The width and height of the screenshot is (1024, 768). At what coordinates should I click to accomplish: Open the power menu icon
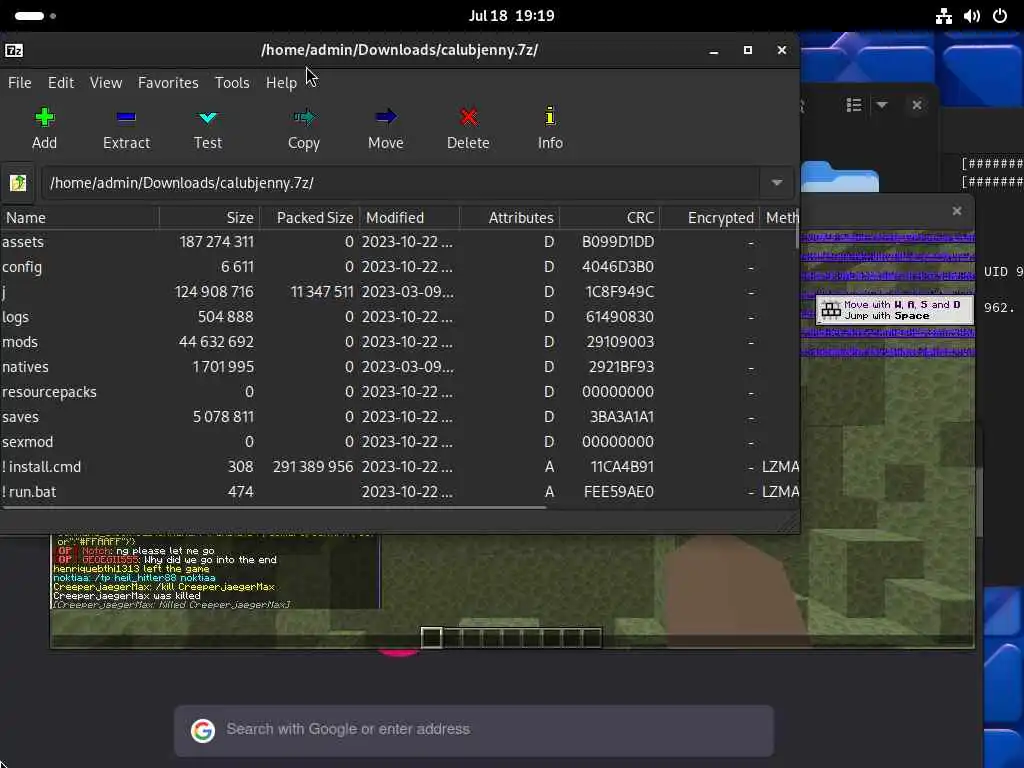1000,16
